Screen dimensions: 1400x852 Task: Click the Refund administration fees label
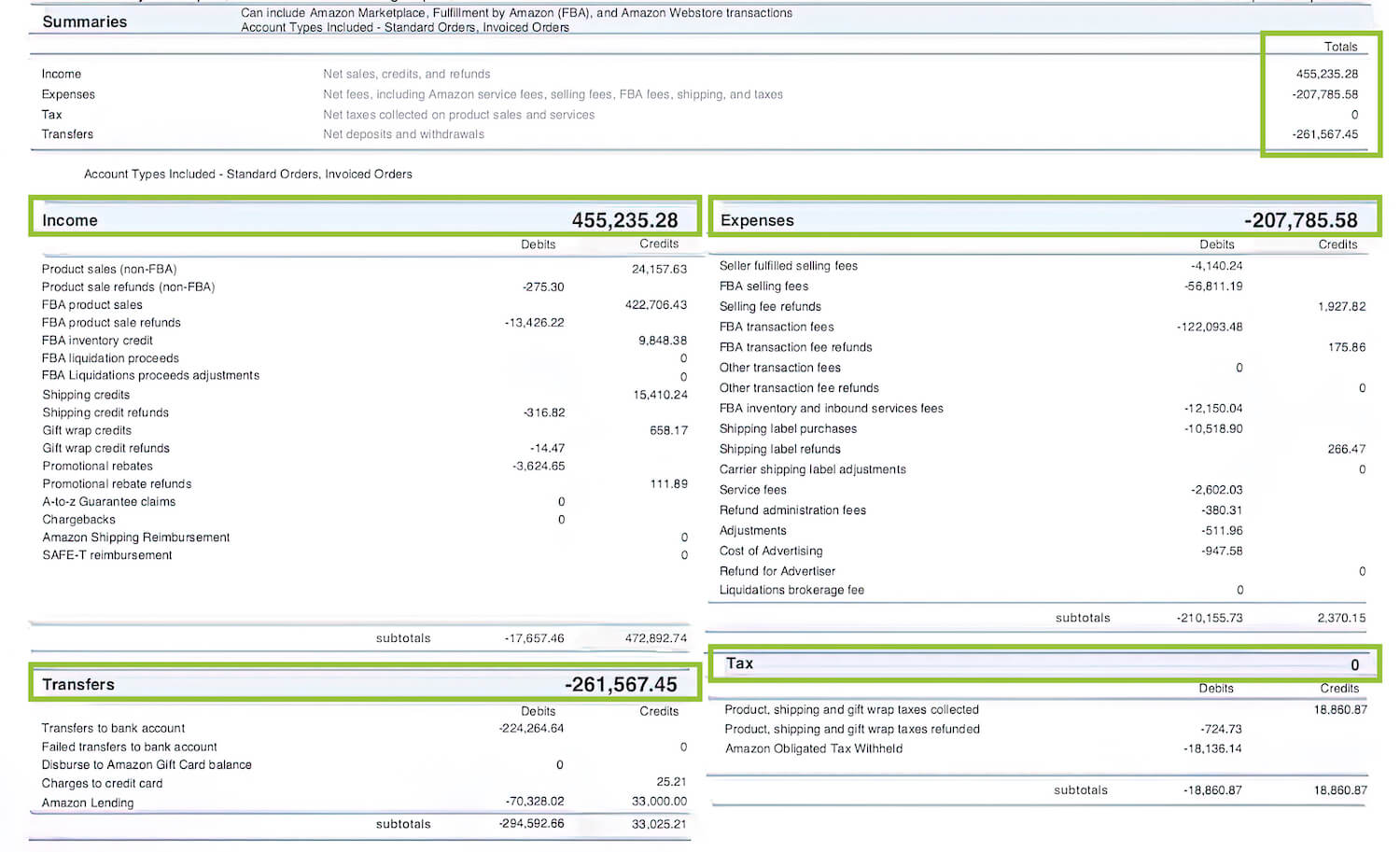point(792,510)
